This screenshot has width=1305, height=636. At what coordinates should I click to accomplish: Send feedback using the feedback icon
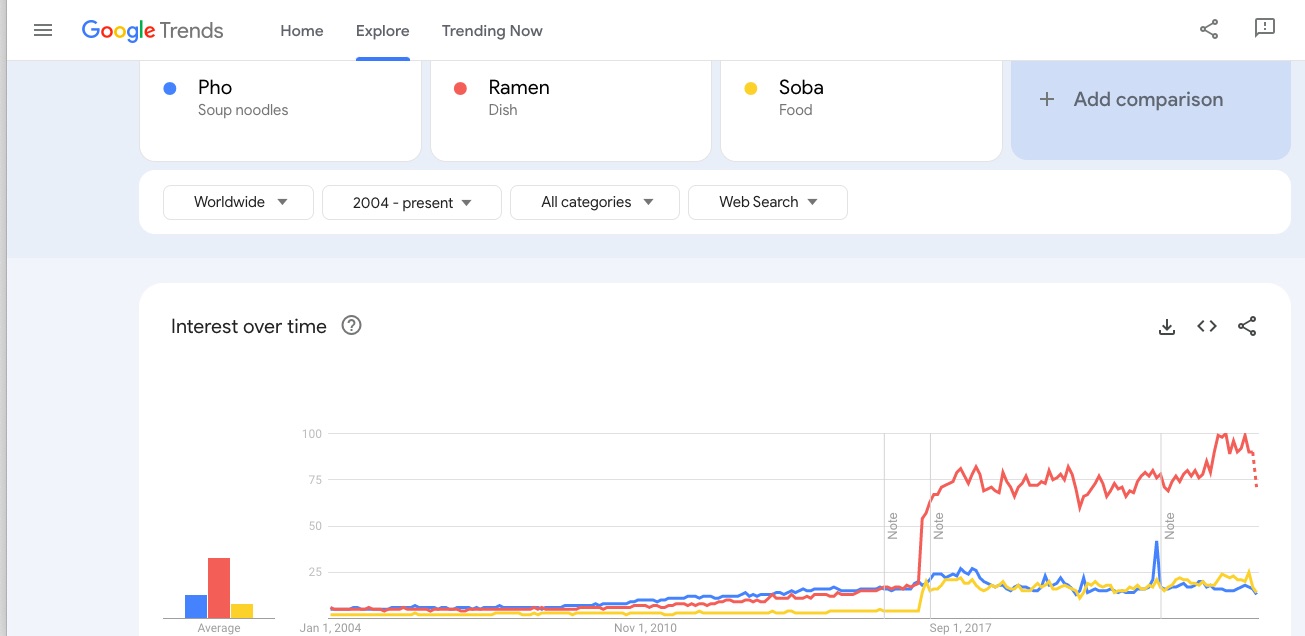(1265, 30)
